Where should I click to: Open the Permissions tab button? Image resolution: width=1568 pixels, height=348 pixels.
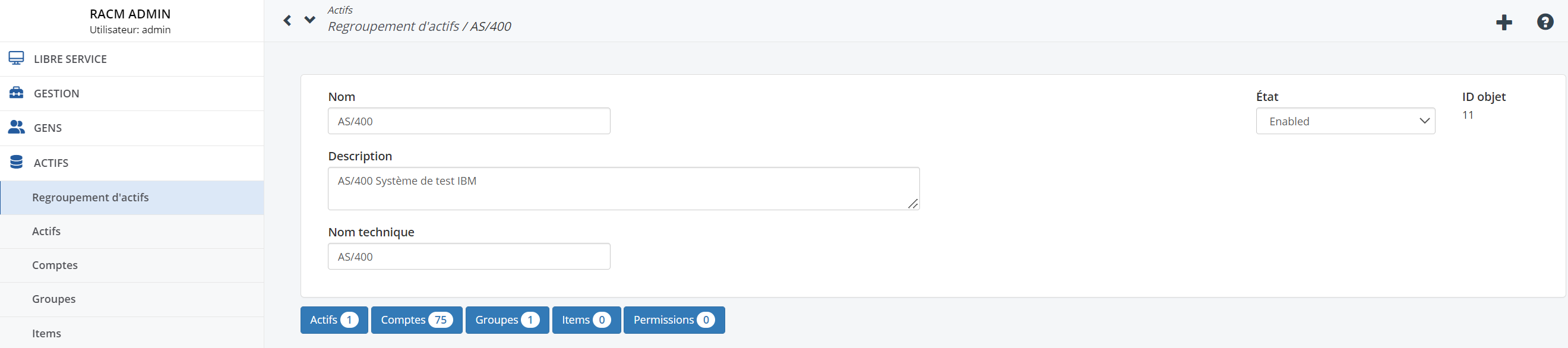coord(675,320)
